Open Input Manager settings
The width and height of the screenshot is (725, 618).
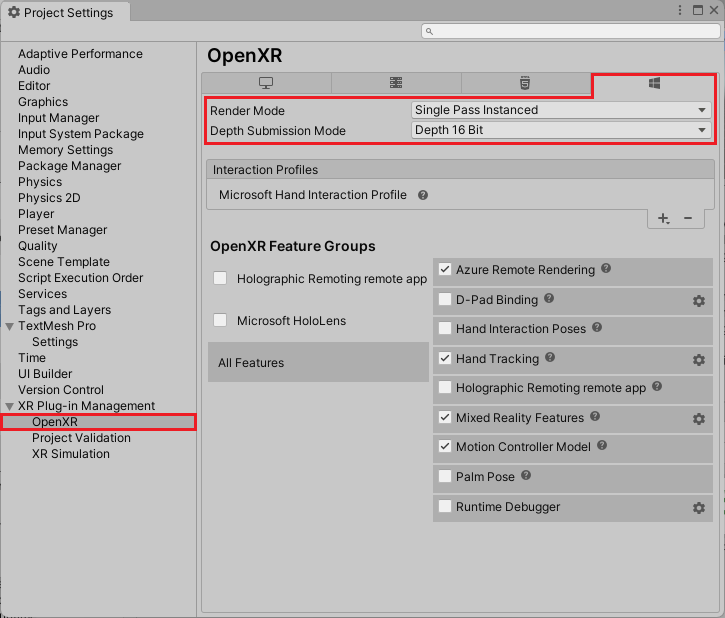pyautogui.click(x=58, y=118)
